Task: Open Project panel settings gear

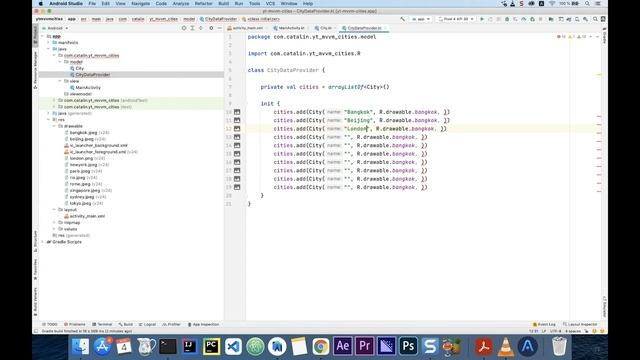Action: (x=211, y=28)
